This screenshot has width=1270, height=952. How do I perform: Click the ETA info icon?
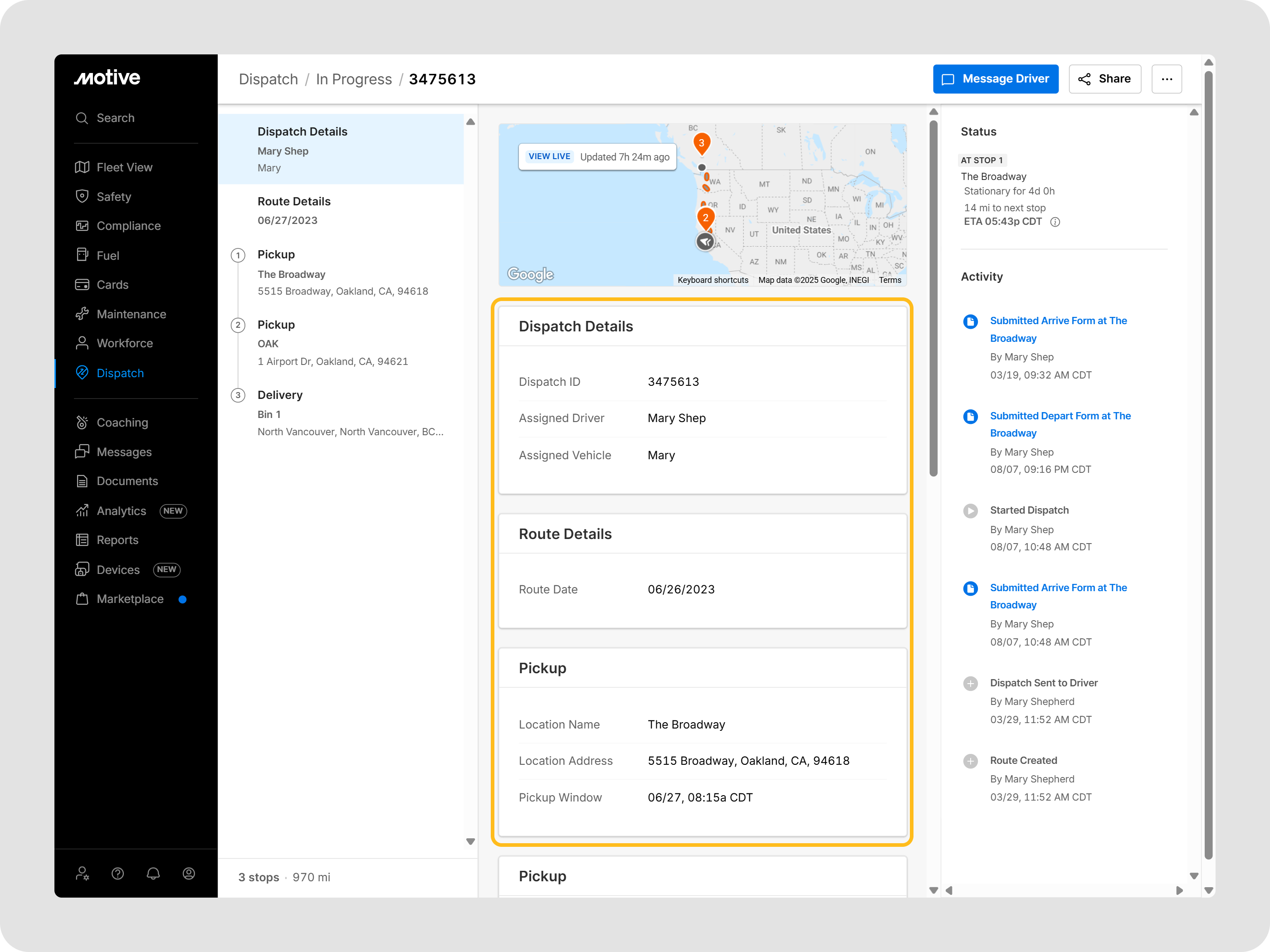point(1055,222)
